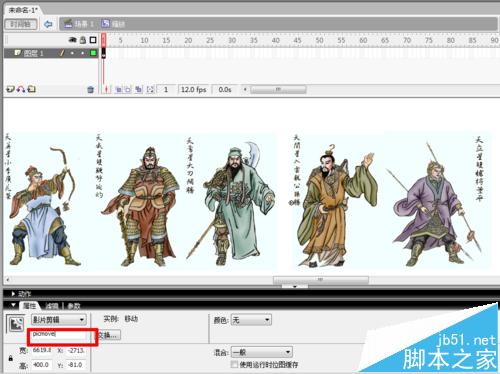500x374 pixels.
Task: Click the X position value field
Action: pos(76,350)
